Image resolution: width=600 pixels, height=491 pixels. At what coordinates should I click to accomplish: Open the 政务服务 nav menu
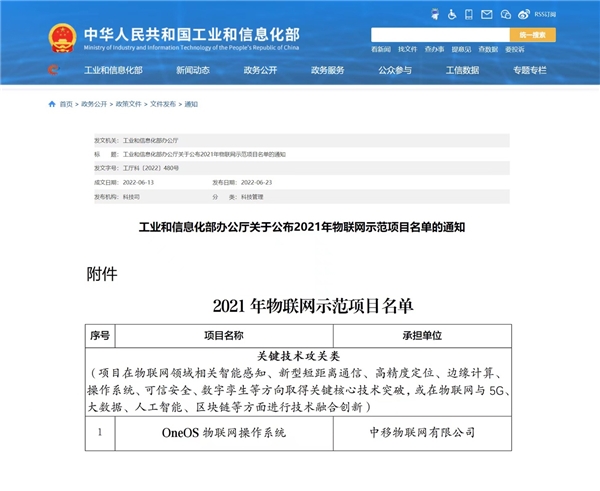(x=328, y=70)
